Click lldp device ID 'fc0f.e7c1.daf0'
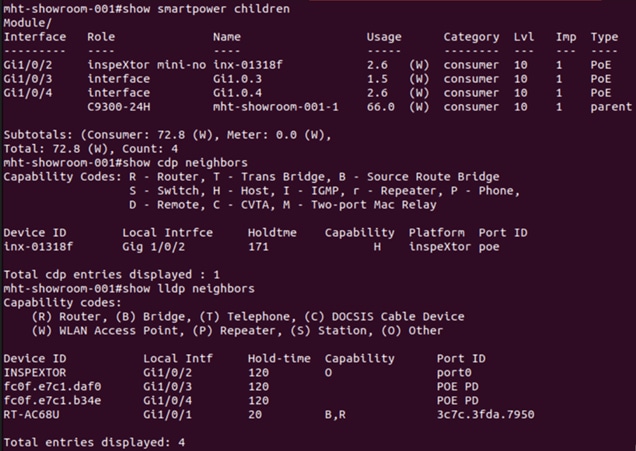This screenshot has height=451, width=636. coord(52,387)
